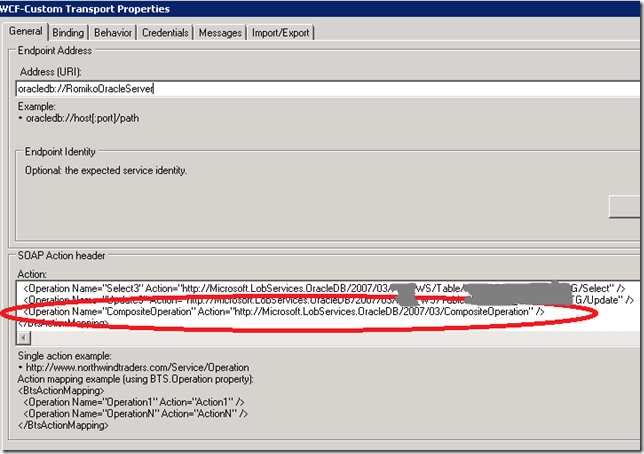The image size is (644, 454).
Task: Click the 'Action:' label above the text box
Action: pyautogui.click(x=31, y=270)
